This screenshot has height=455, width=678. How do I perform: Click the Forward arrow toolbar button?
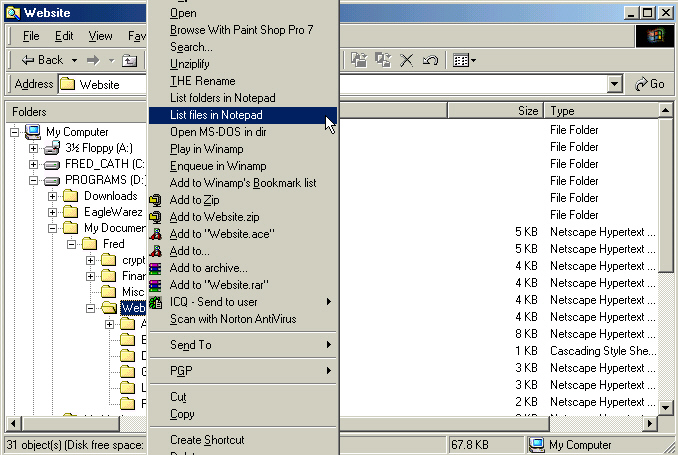(x=93, y=60)
